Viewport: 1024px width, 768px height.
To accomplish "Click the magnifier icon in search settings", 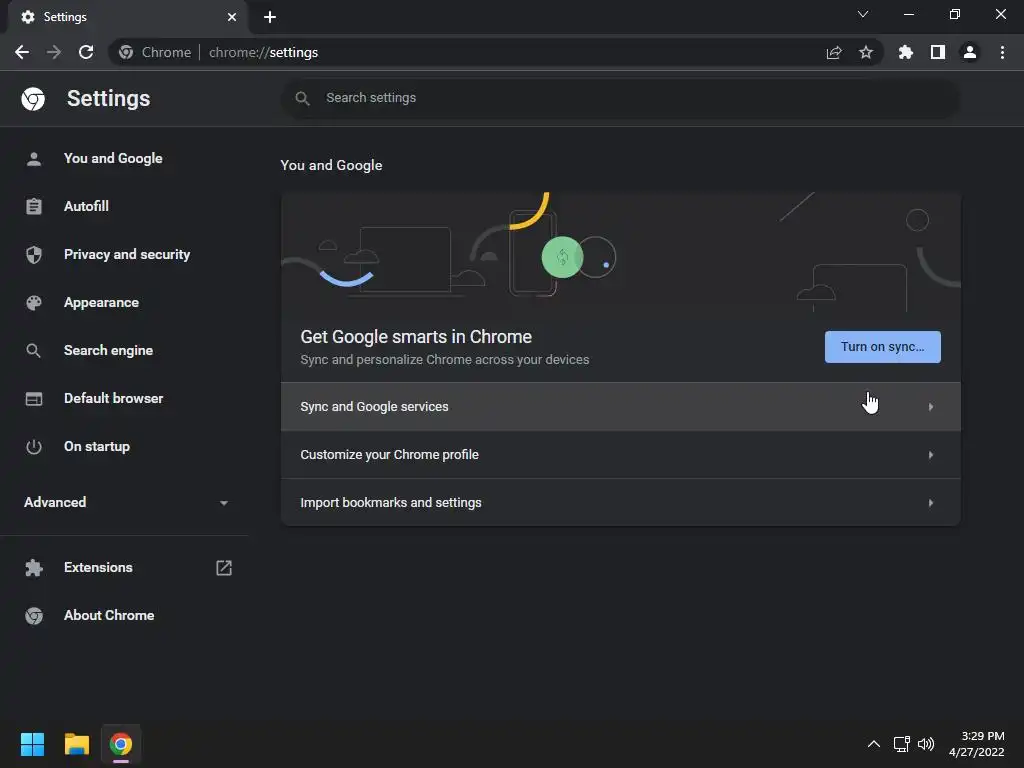I will 302,98.
